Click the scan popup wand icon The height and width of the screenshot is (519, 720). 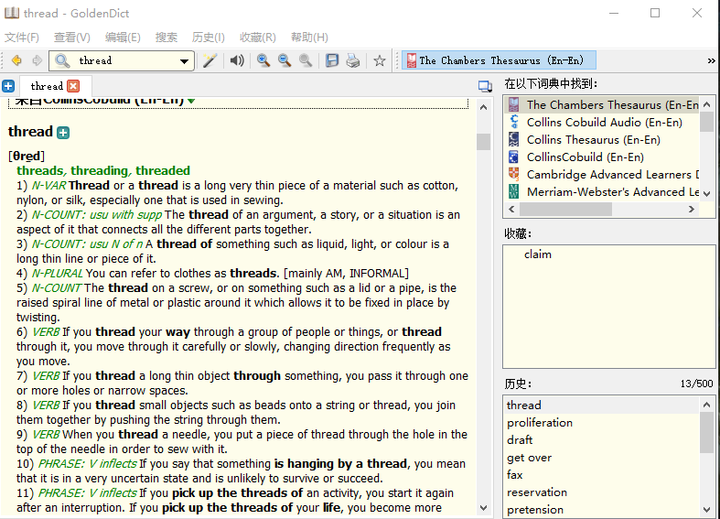[210, 61]
